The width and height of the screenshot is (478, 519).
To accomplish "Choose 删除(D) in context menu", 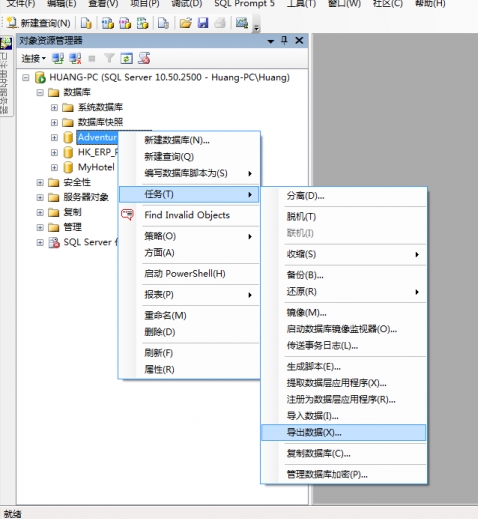I will 189,332.
